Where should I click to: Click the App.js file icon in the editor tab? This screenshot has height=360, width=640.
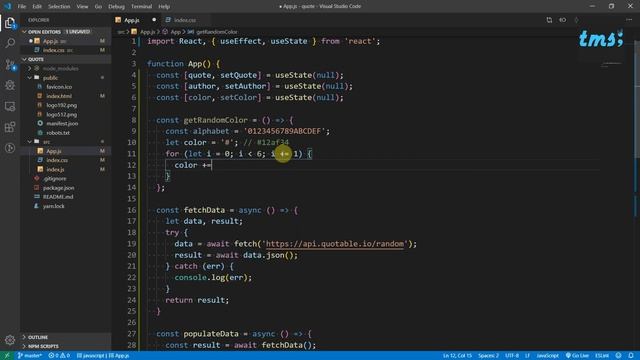click(x=118, y=20)
